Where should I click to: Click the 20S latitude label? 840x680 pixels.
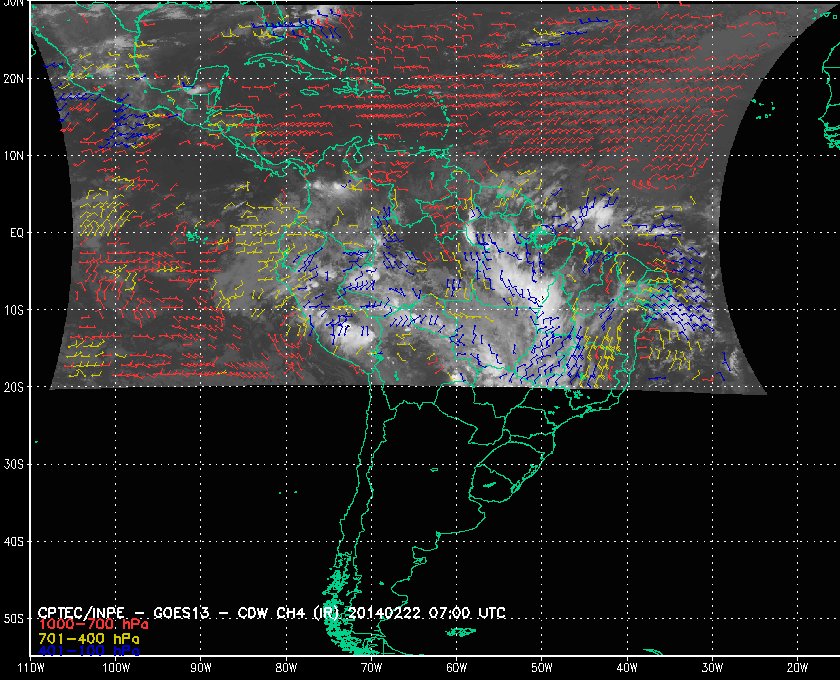pos(14,387)
